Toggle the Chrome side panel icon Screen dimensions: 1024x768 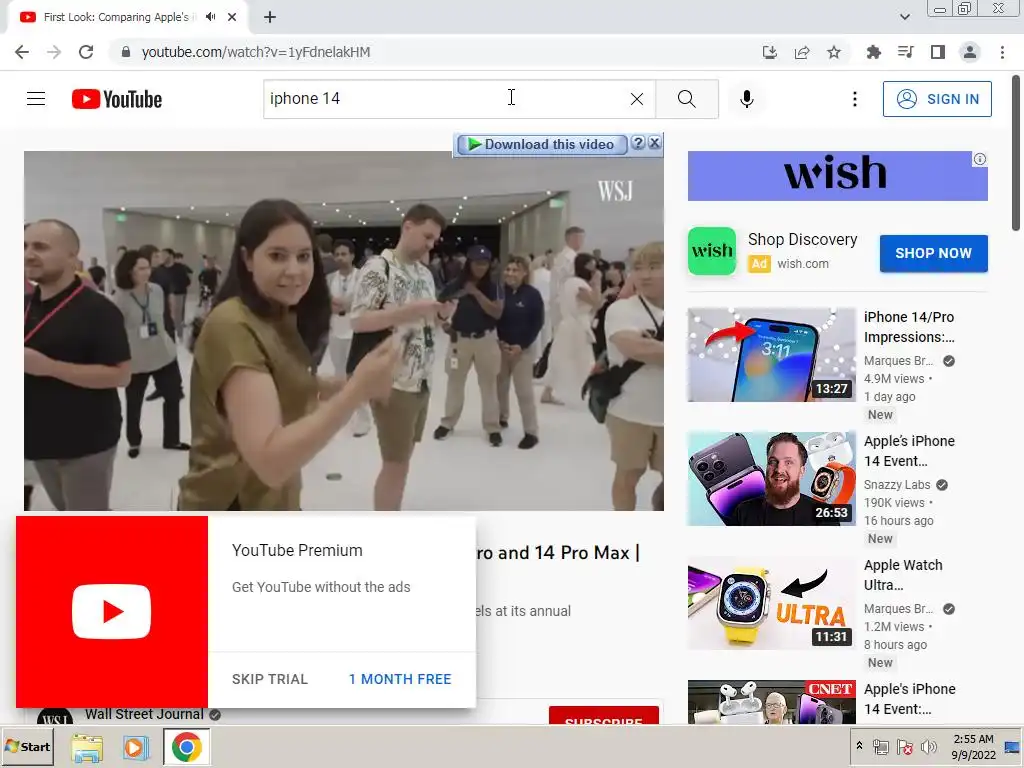coord(938,52)
